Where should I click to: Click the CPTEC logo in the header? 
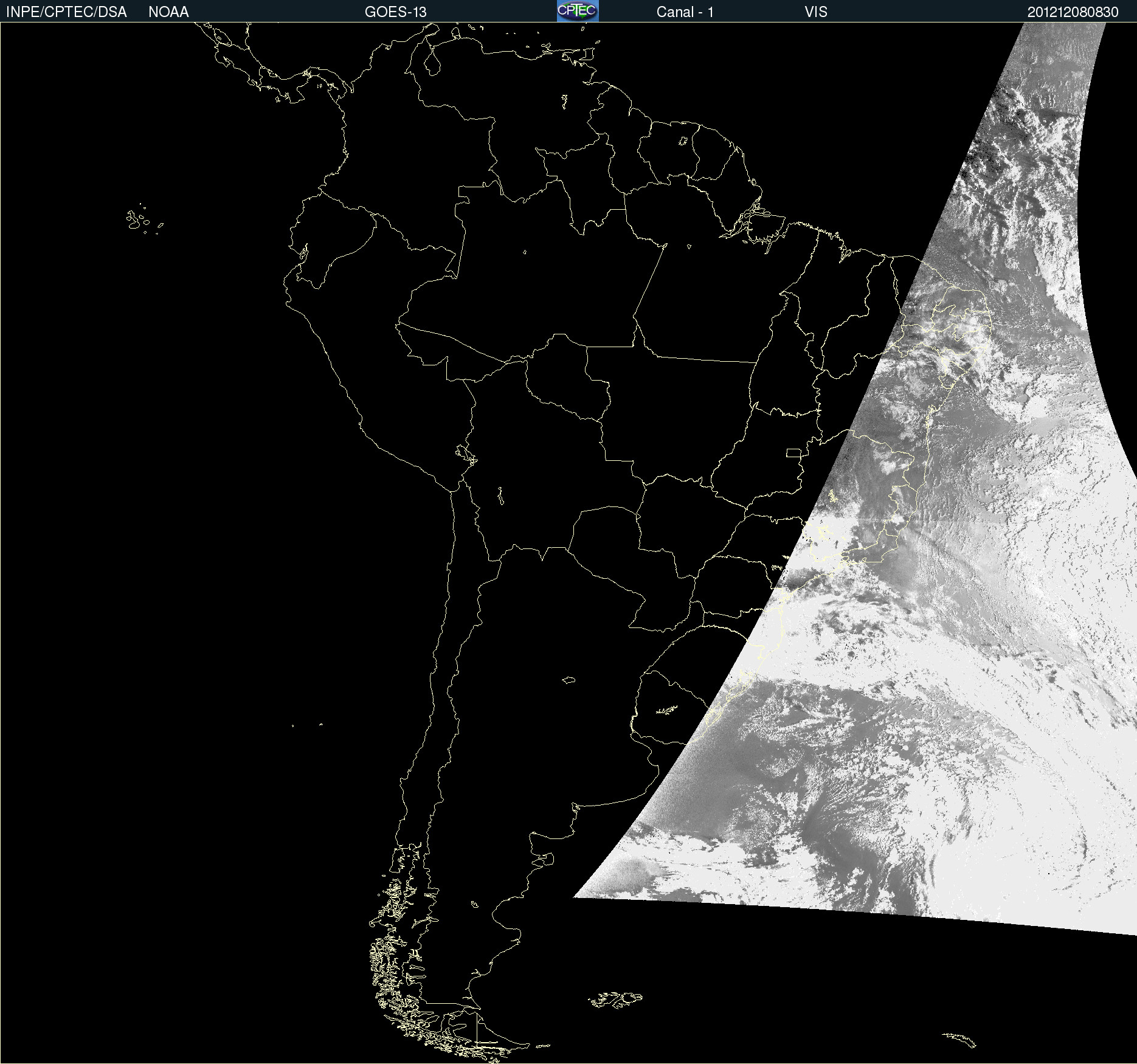click(578, 11)
